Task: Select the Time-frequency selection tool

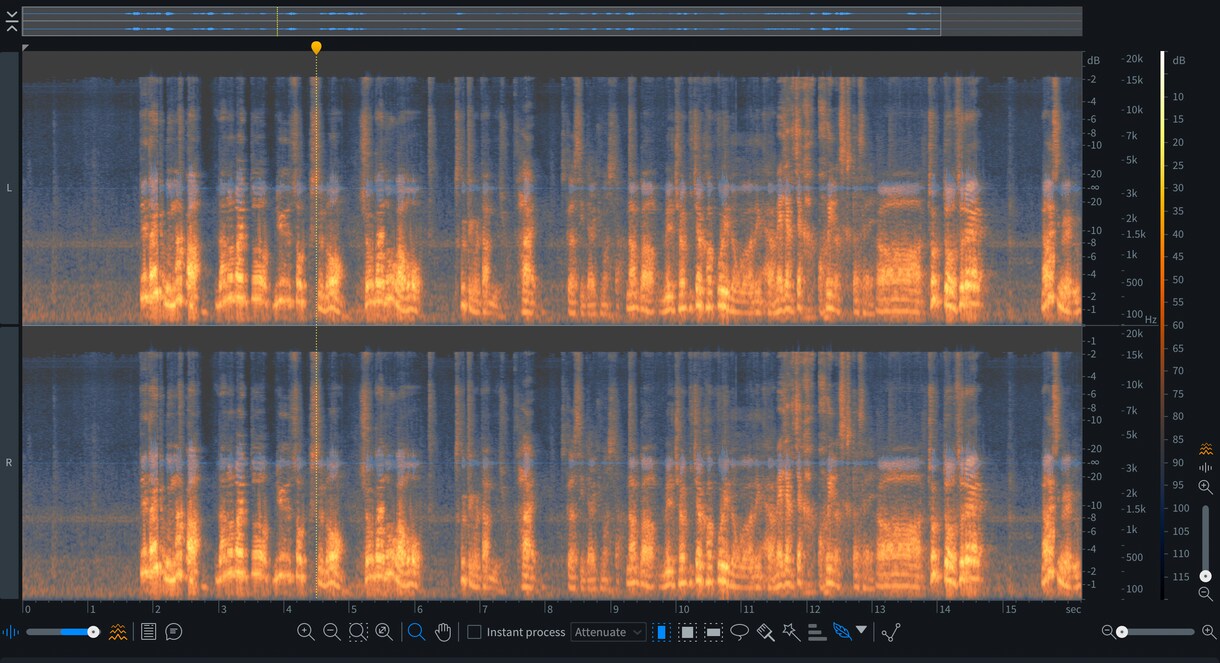Action: [x=687, y=632]
